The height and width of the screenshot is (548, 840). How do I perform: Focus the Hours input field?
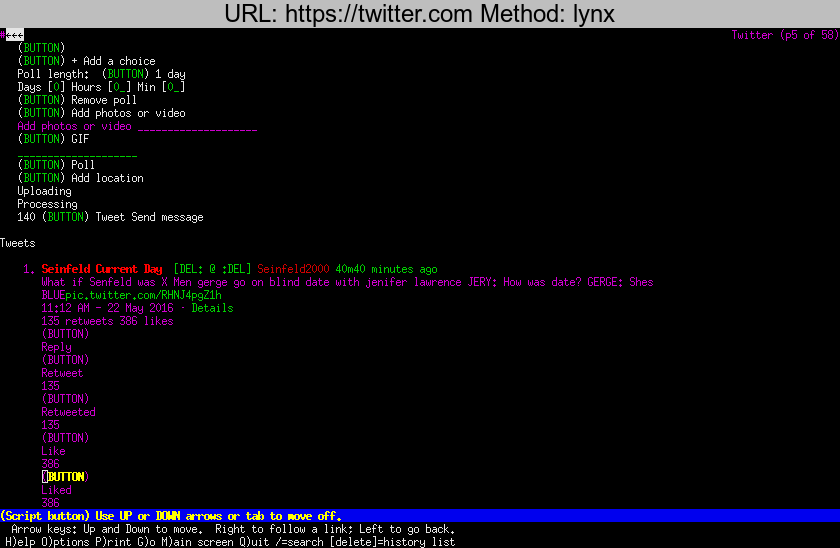119,87
